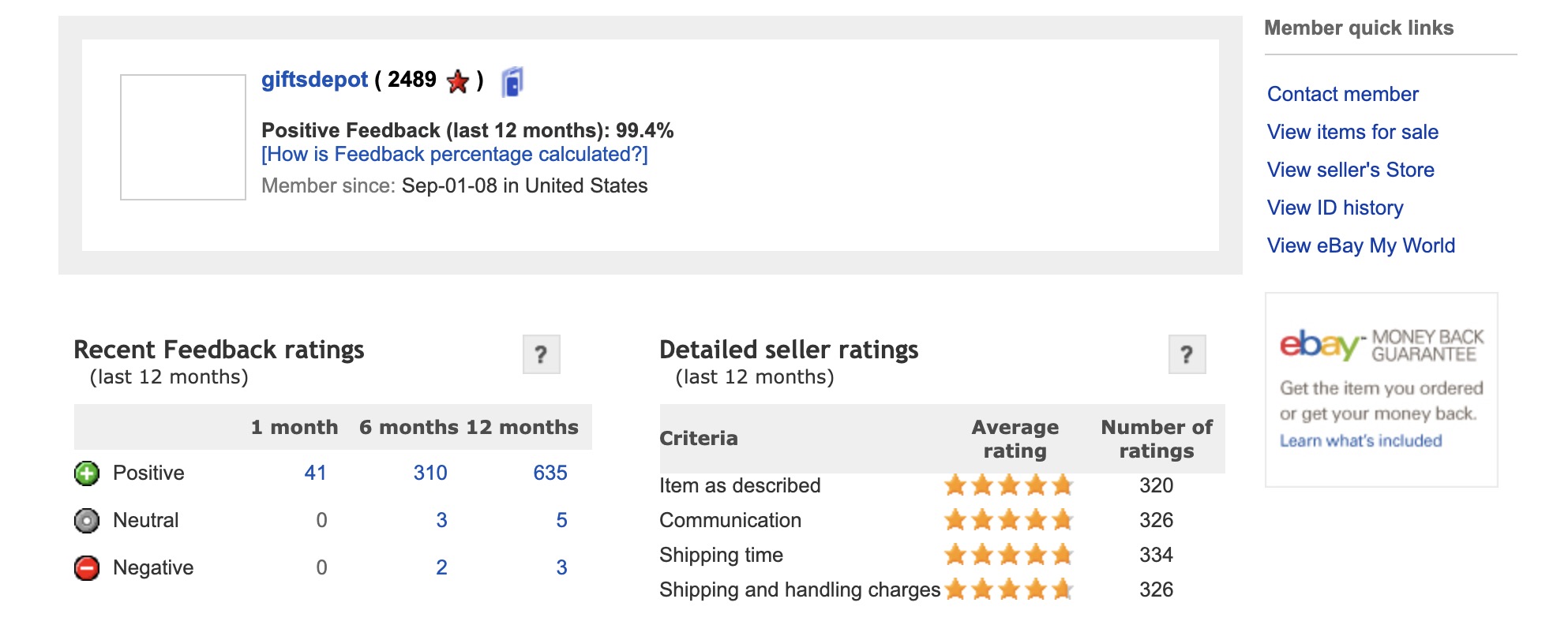This screenshot has height=625, width=1568.
Task: Go to View seller's Store
Action: pyautogui.click(x=1350, y=170)
